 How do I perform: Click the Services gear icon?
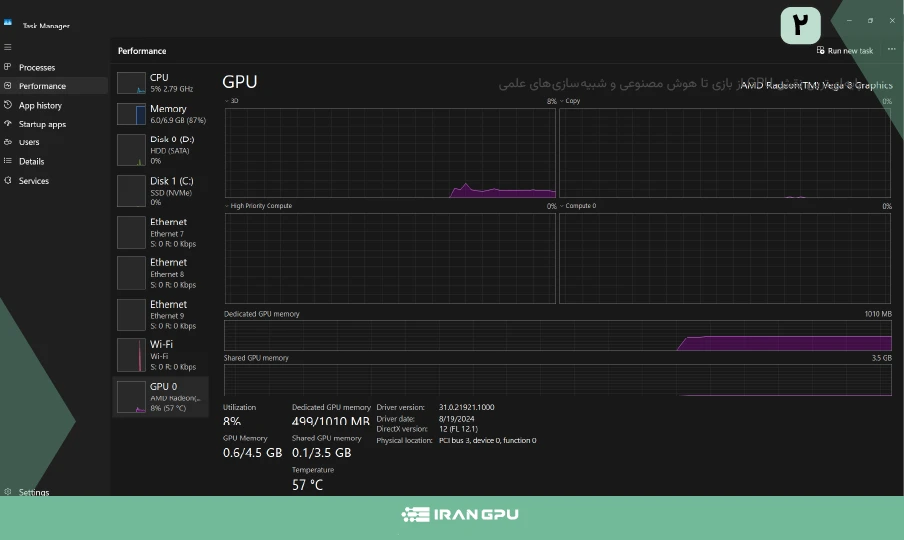[7, 180]
